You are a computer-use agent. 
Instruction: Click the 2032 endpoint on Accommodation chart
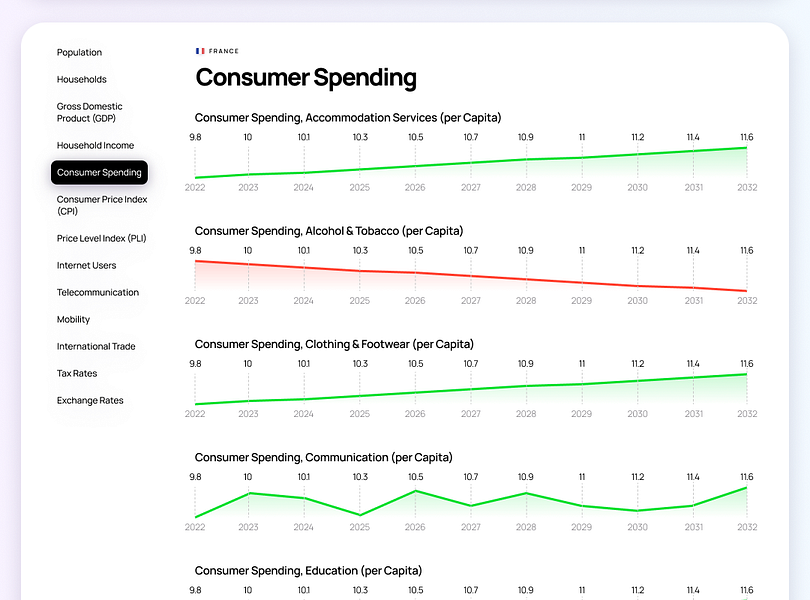coord(746,148)
